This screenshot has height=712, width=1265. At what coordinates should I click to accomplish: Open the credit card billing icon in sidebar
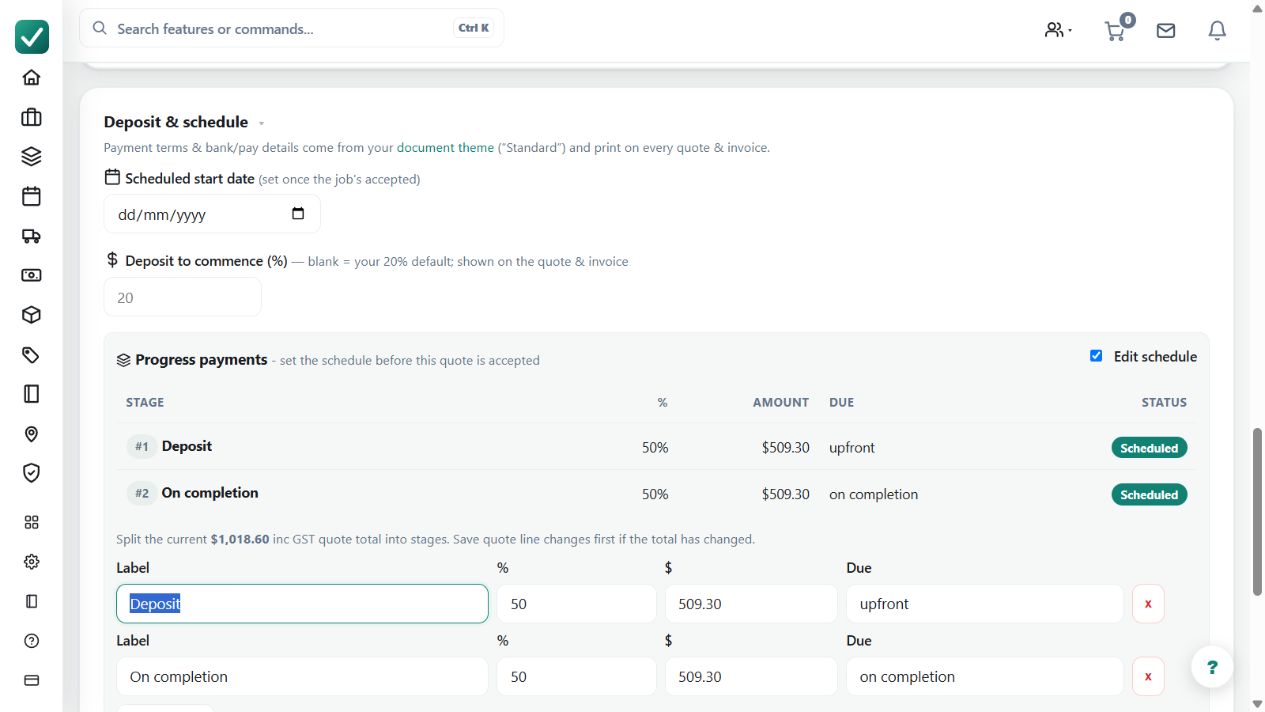(x=31, y=680)
